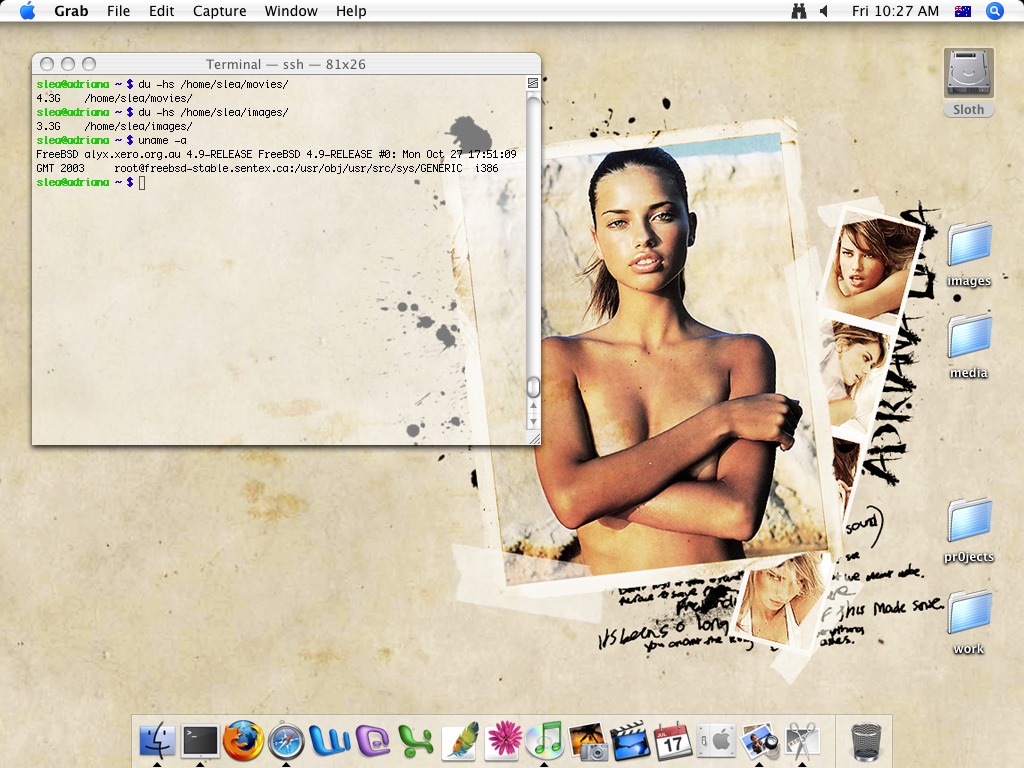The image size is (1024, 768).
Task: Click the Spotlight search icon
Action: tap(995, 11)
